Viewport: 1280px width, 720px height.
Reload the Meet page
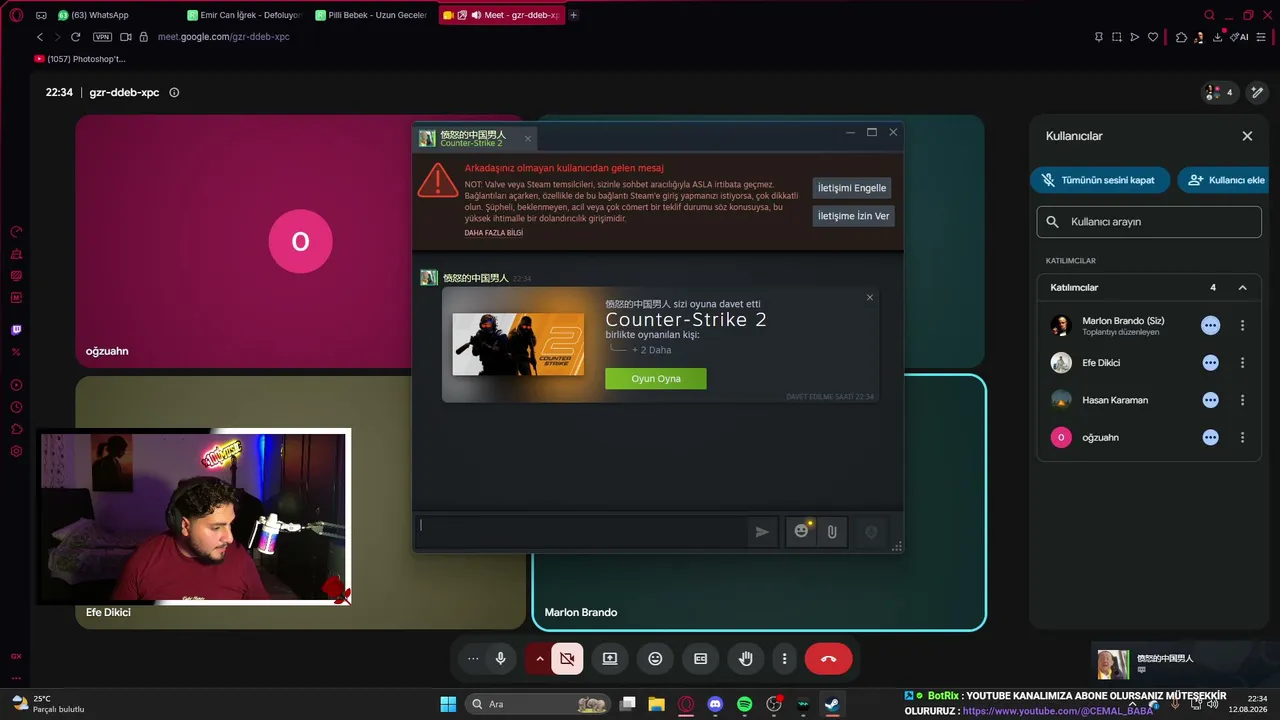point(76,37)
